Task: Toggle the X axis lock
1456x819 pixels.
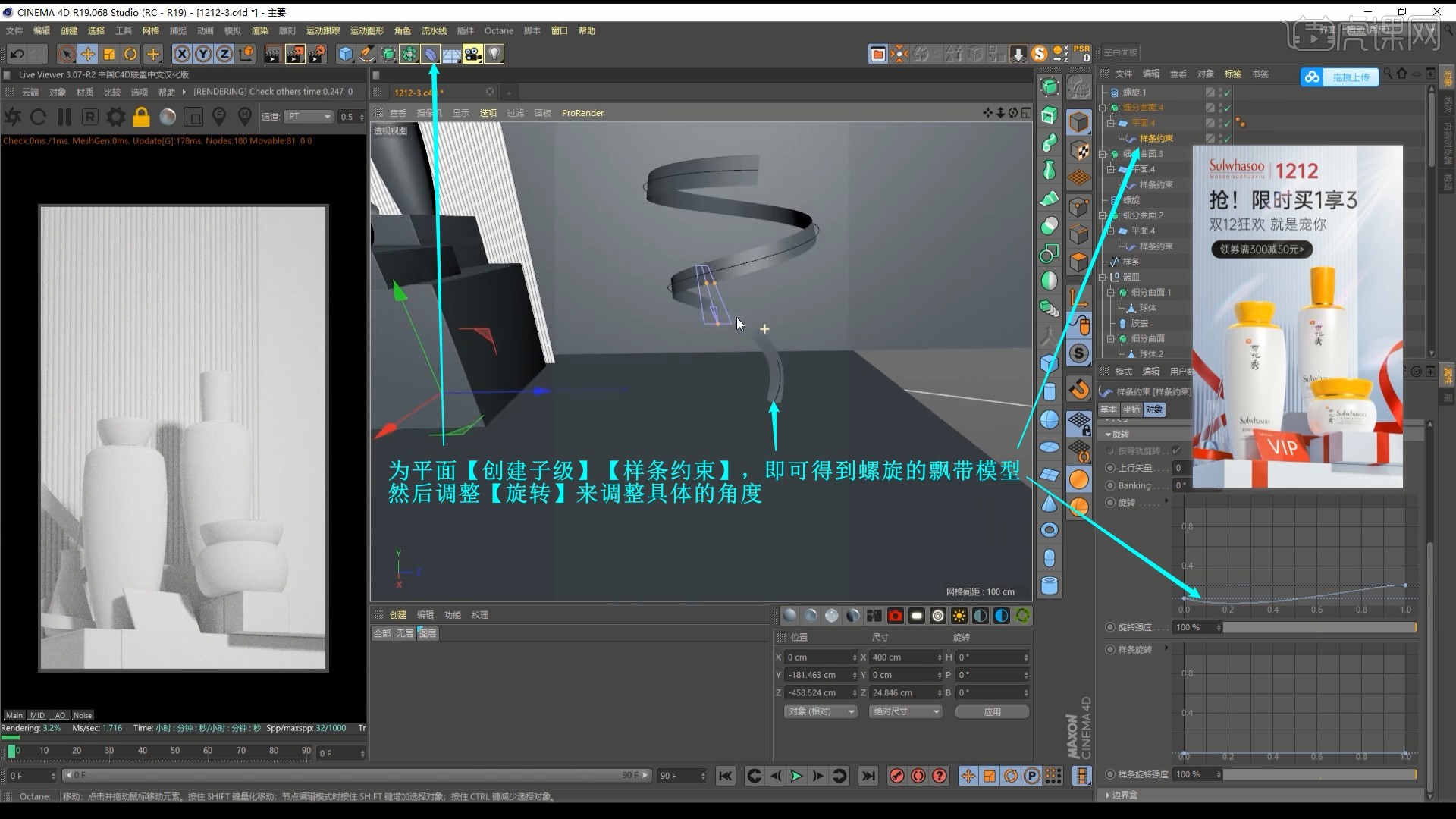Action: pyautogui.click(x=181, y=54)
